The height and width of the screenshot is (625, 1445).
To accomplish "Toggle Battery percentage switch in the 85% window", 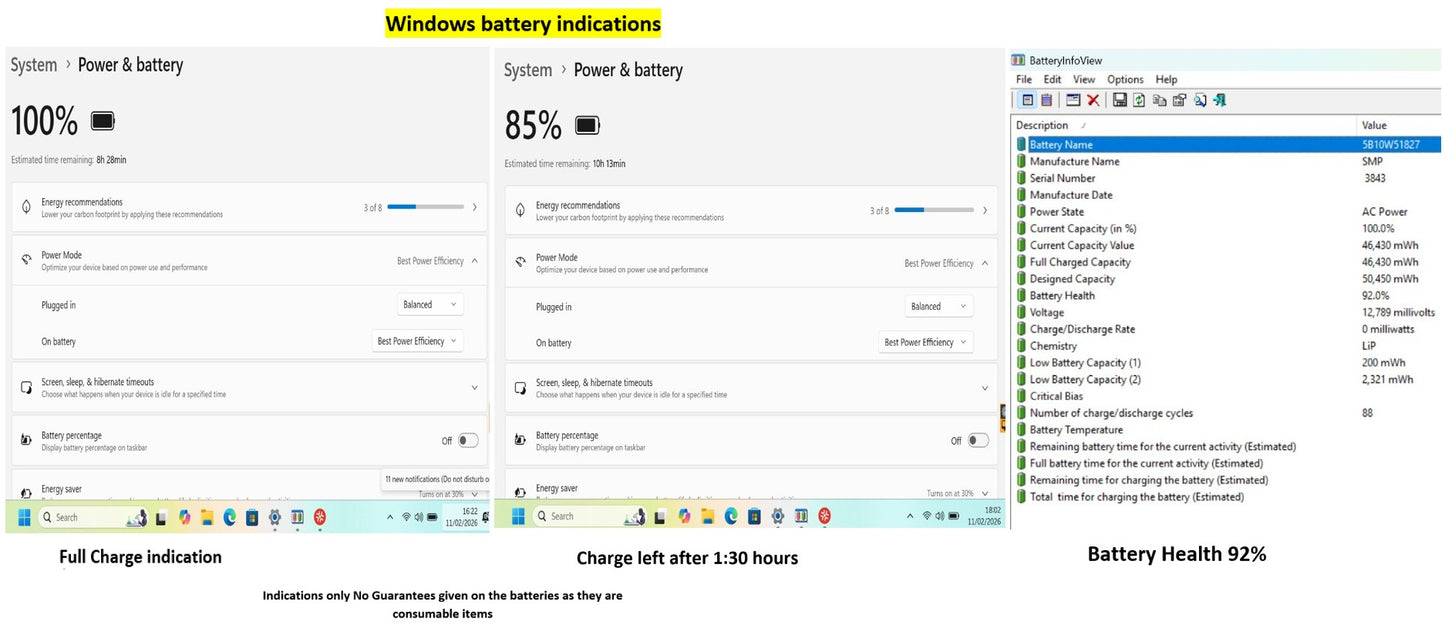I will (977, 440).
